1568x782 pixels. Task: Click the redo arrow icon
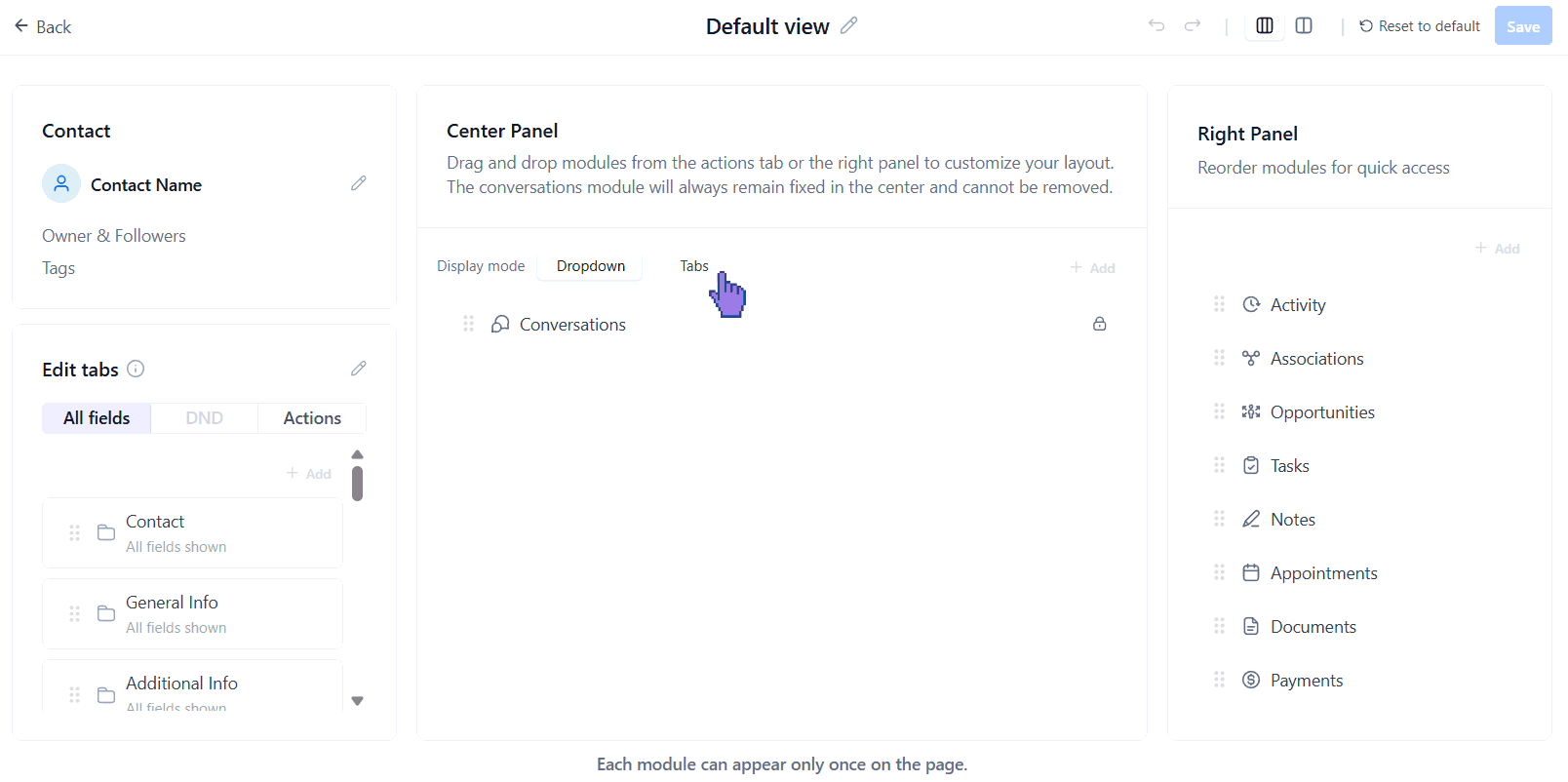click(1192, 25)
